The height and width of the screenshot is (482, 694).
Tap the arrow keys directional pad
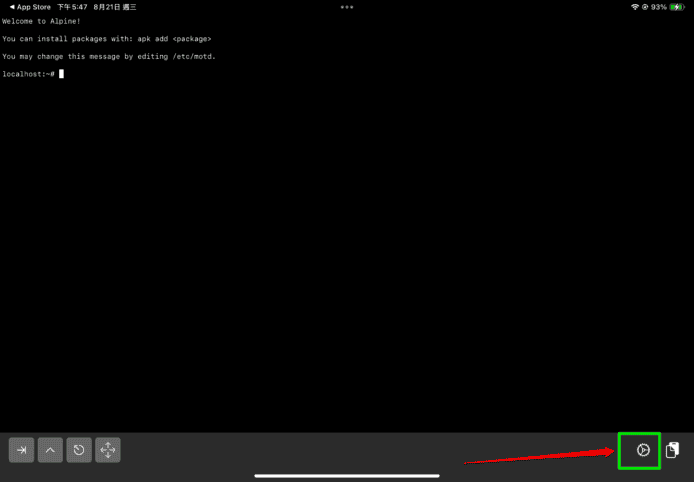pos(108,450)
